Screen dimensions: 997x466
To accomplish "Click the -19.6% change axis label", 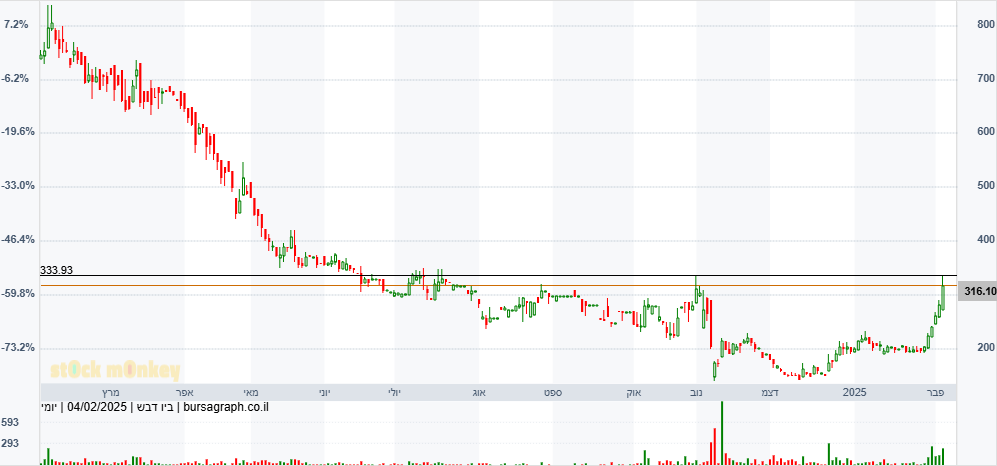I will pyautogui.click(x=16, y=132).
